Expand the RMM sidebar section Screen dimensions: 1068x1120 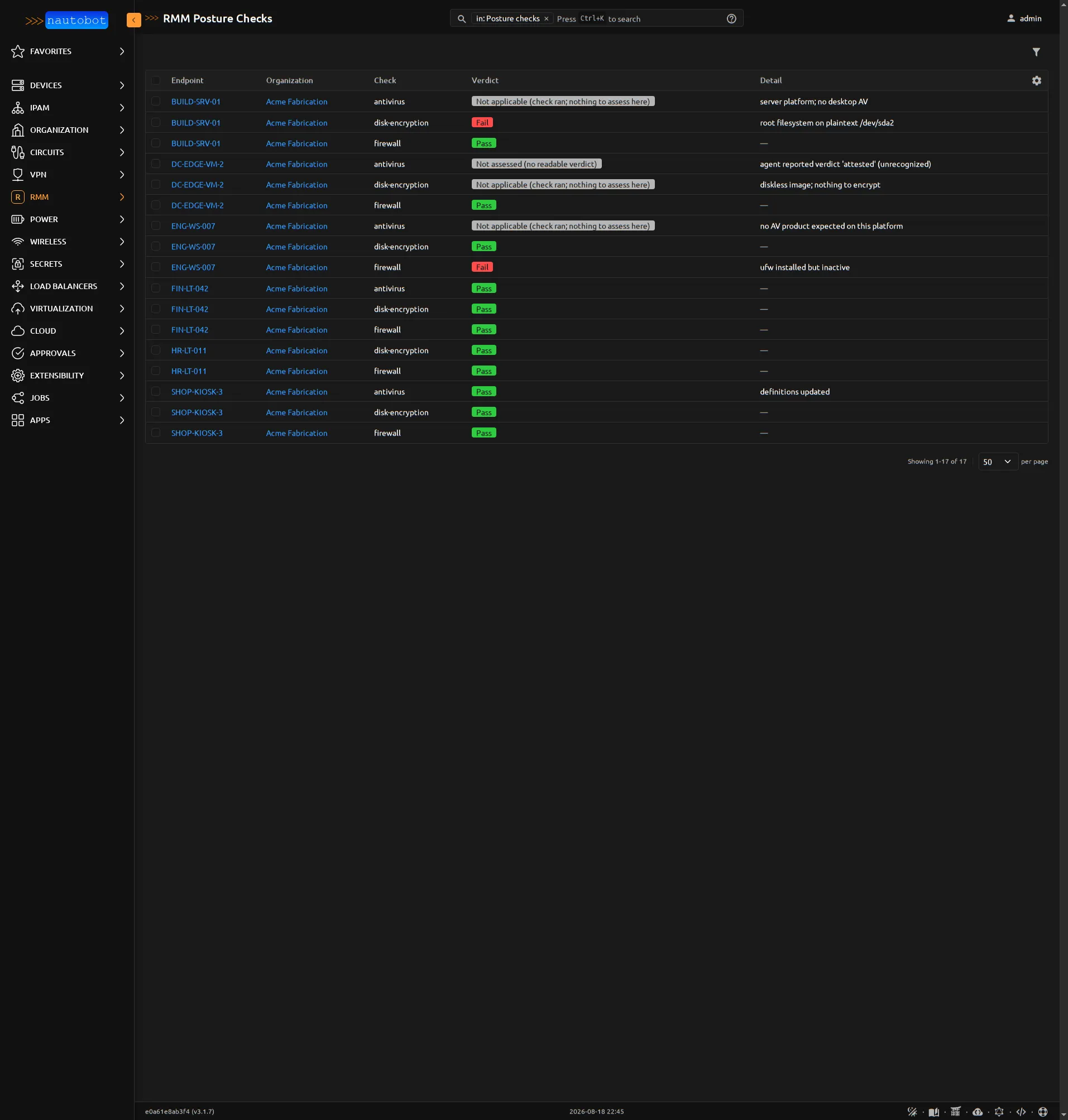67,197
